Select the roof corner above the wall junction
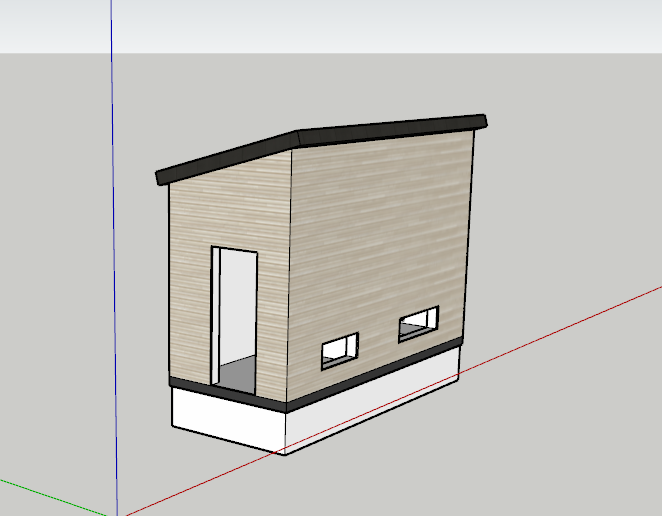The width and height of the screenshot is (662, 516). click(298, 138)
